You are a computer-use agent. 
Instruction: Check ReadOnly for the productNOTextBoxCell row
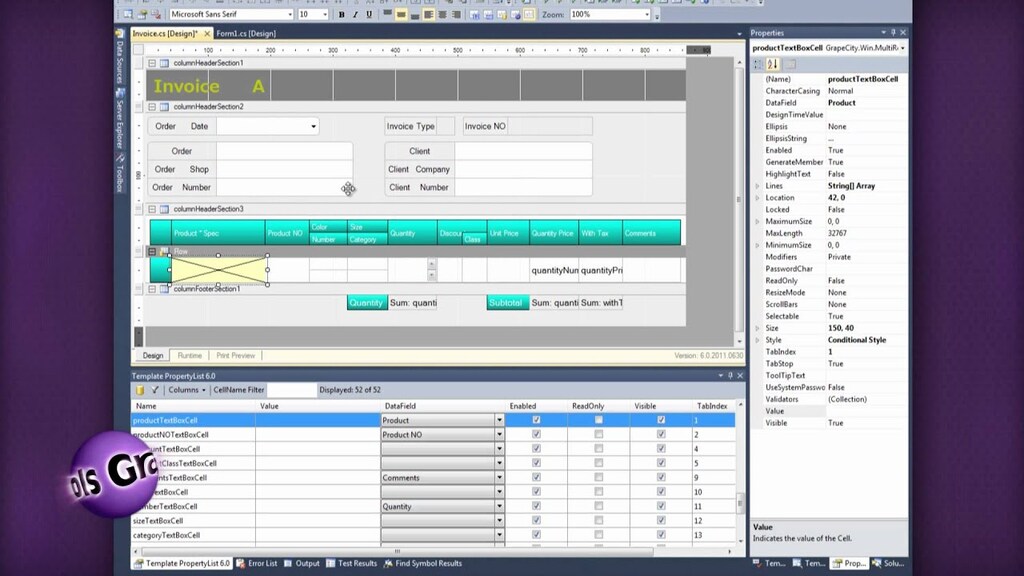[x=597, y=434]
